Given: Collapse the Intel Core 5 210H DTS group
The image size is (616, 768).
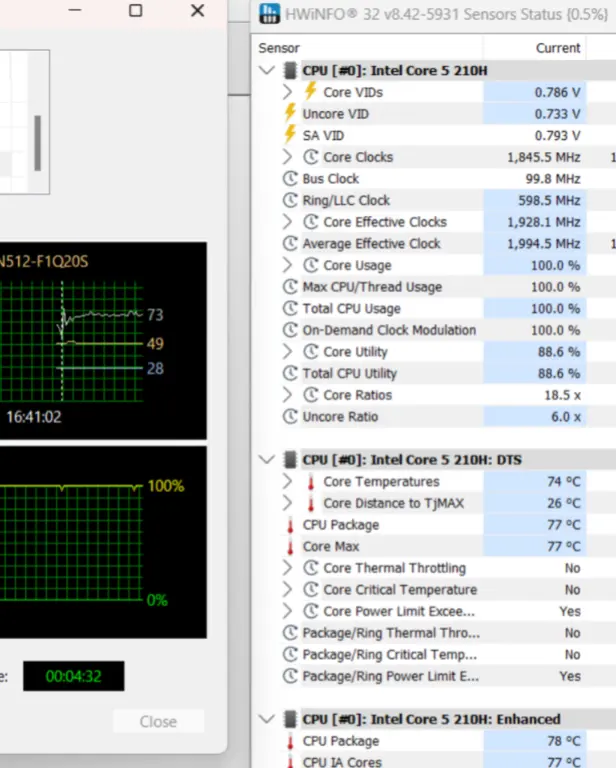Looking at the screenshot, I should (x=267, y=459).
